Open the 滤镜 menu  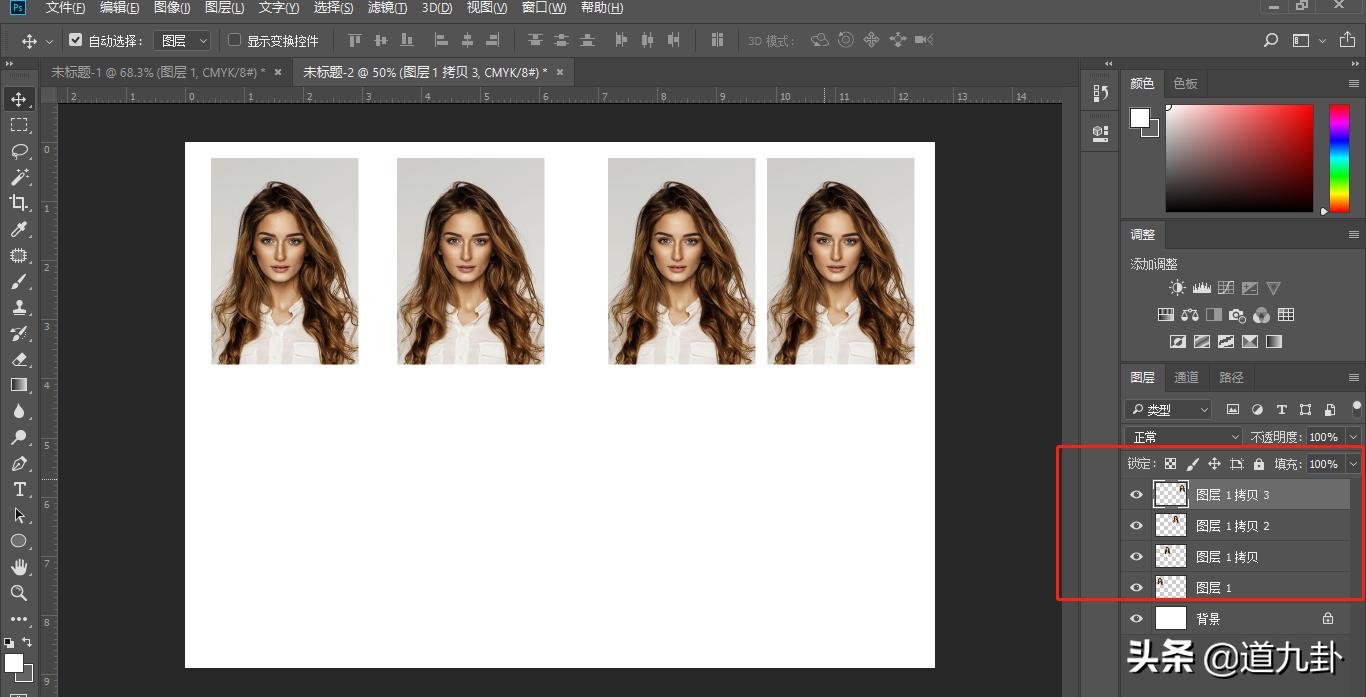point(387,8)
